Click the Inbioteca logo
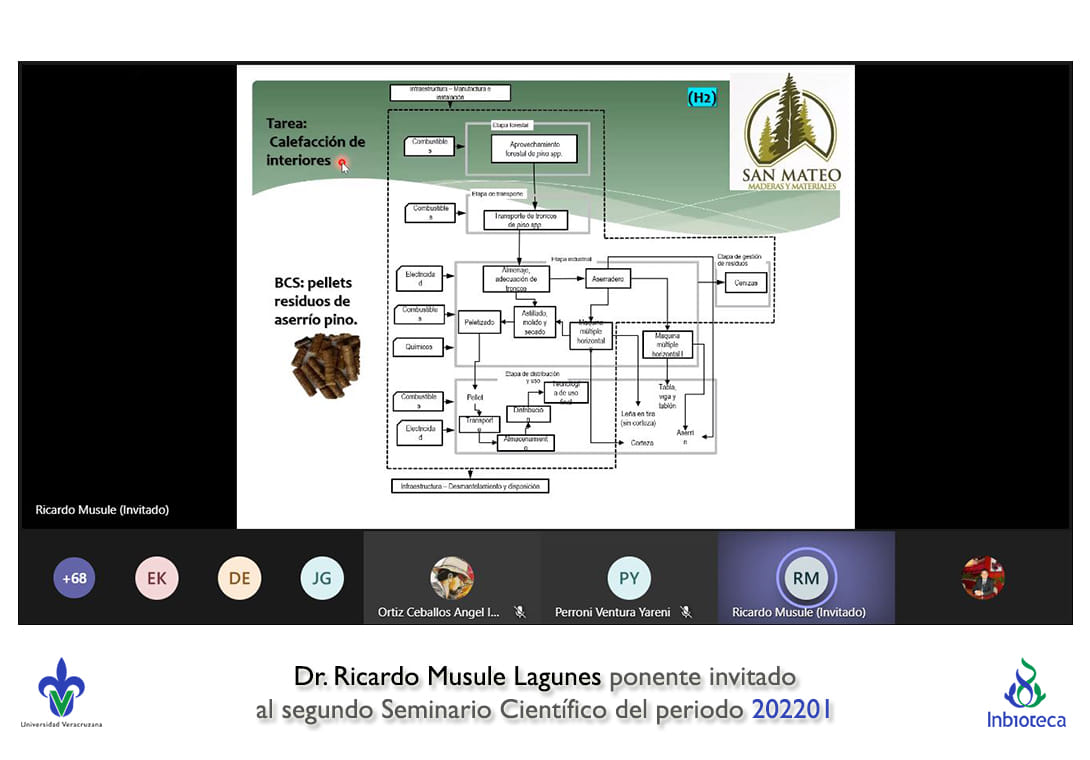 pos(1025,693)
